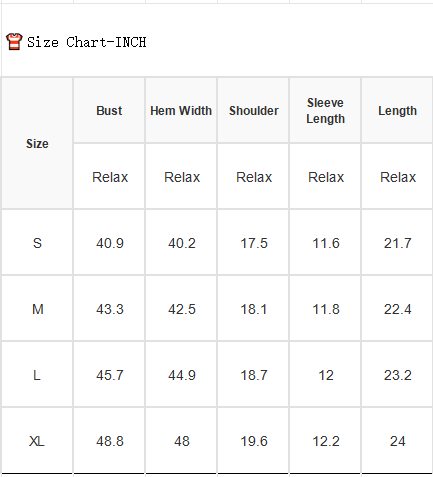Select the size M row label
The height and width of the screenshot is (477, 433).
[x=37, y=309]
